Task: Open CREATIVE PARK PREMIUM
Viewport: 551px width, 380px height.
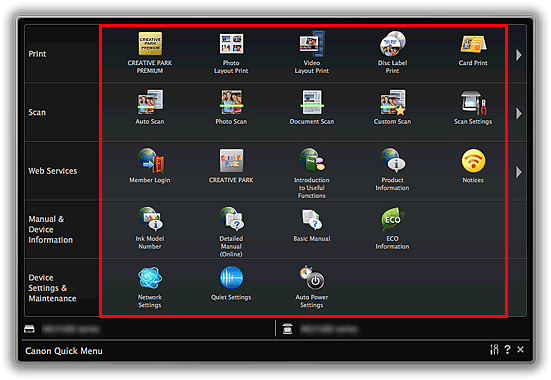Action: click(150, 53)
